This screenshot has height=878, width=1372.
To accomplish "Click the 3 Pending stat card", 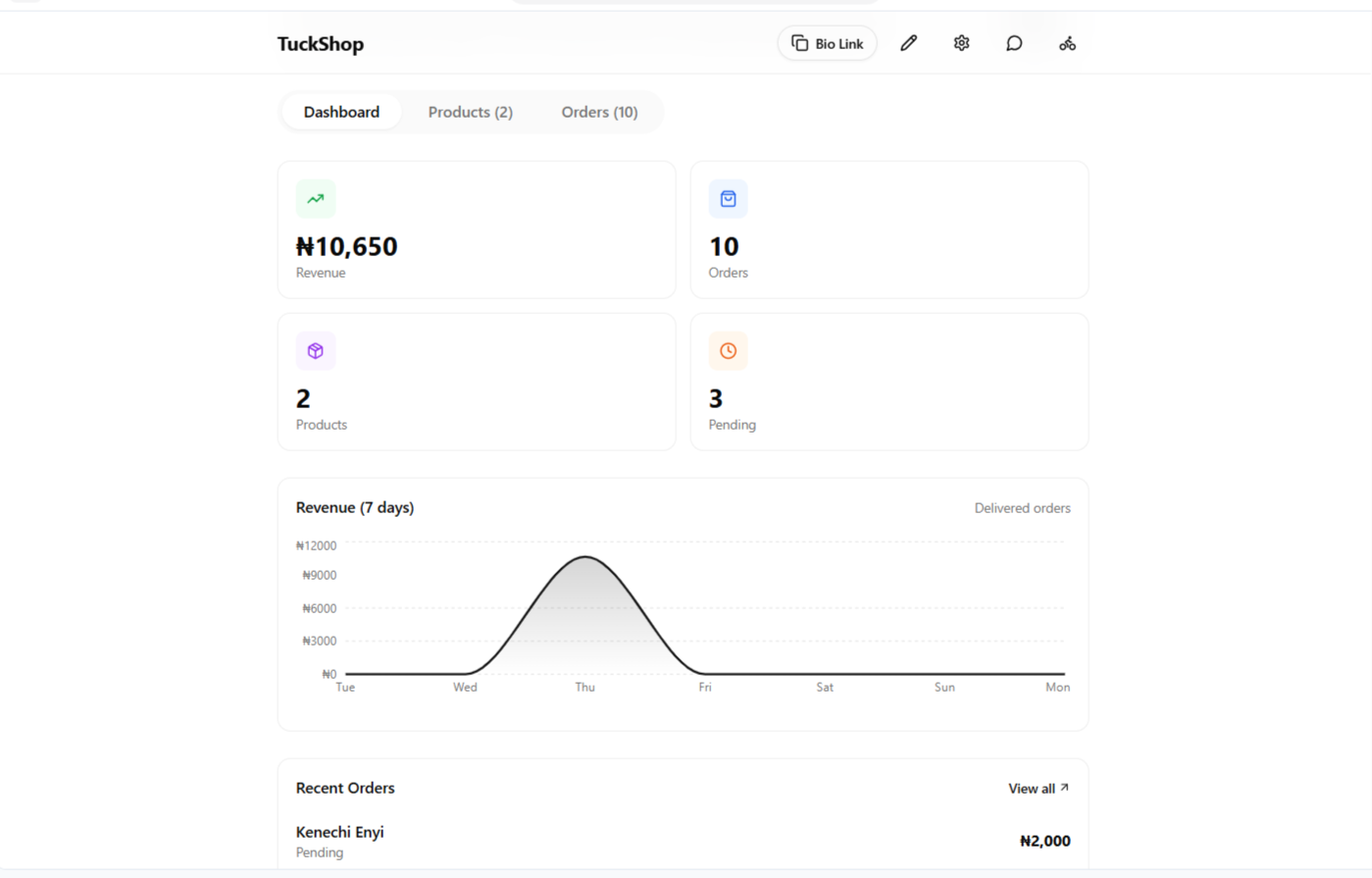I will click(x=889, y=382).
